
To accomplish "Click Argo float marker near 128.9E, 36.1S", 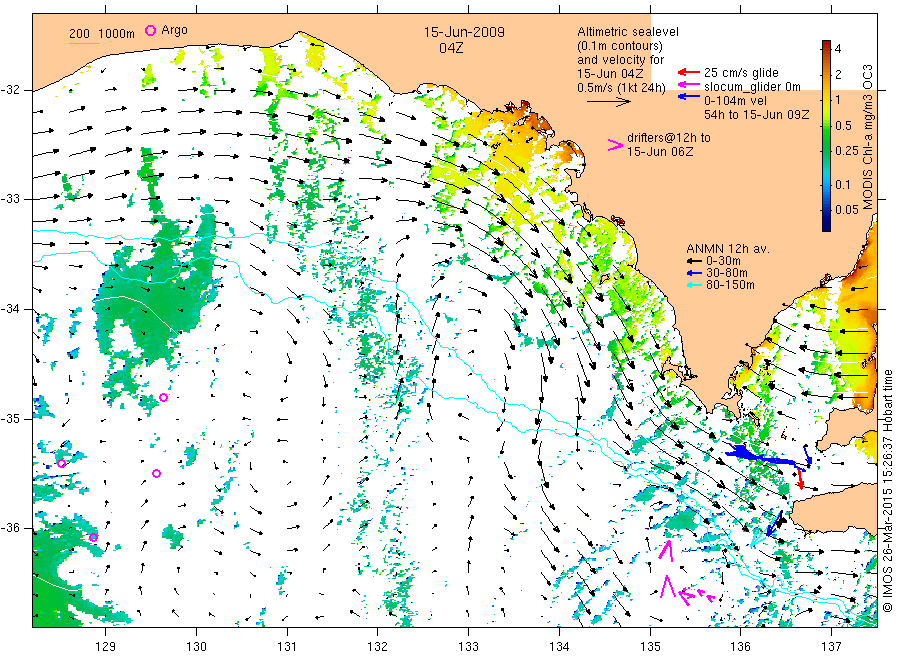I will pos(94,537).
